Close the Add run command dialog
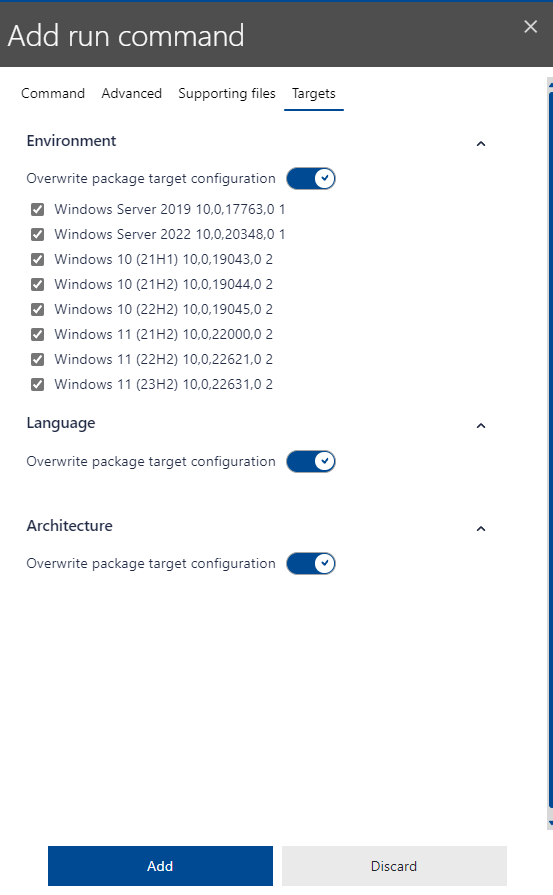This screenshot has width=553, height=895. point(530,26)
